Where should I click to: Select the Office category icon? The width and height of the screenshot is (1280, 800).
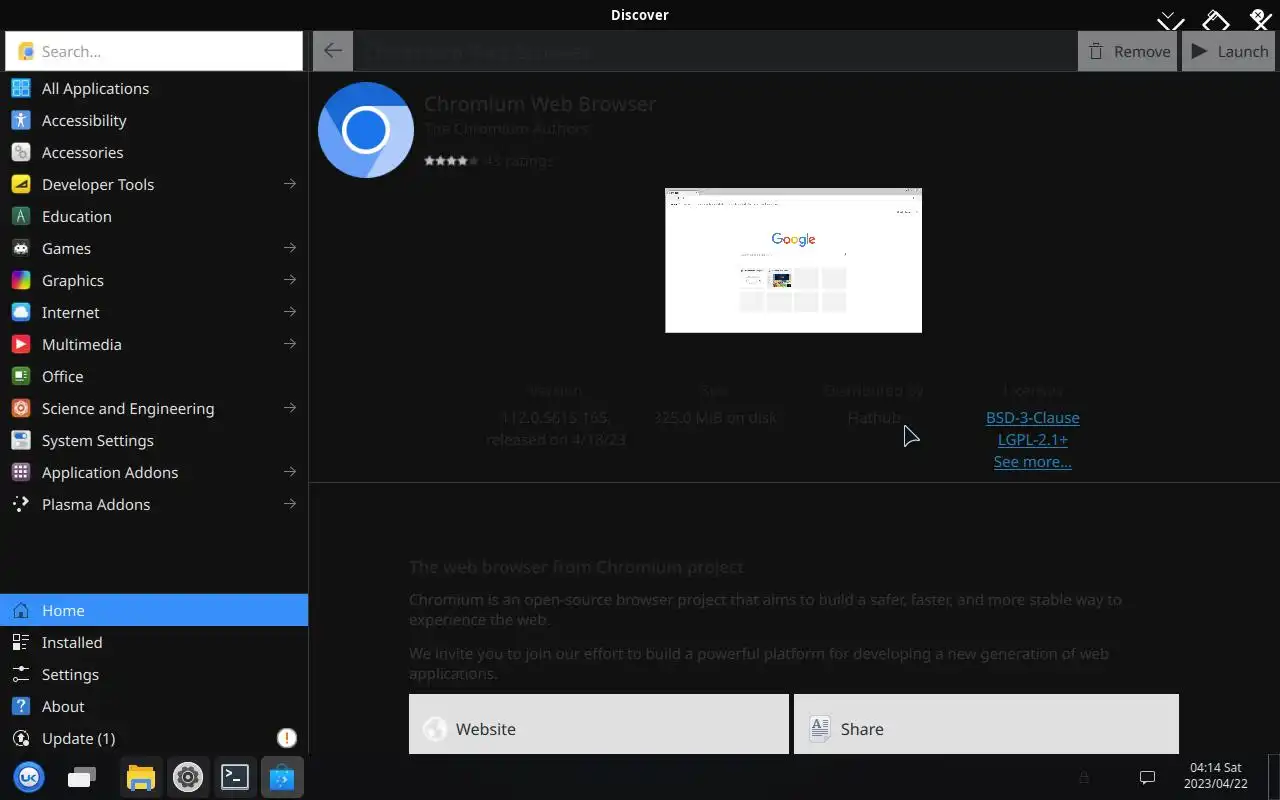pos(21,376)
